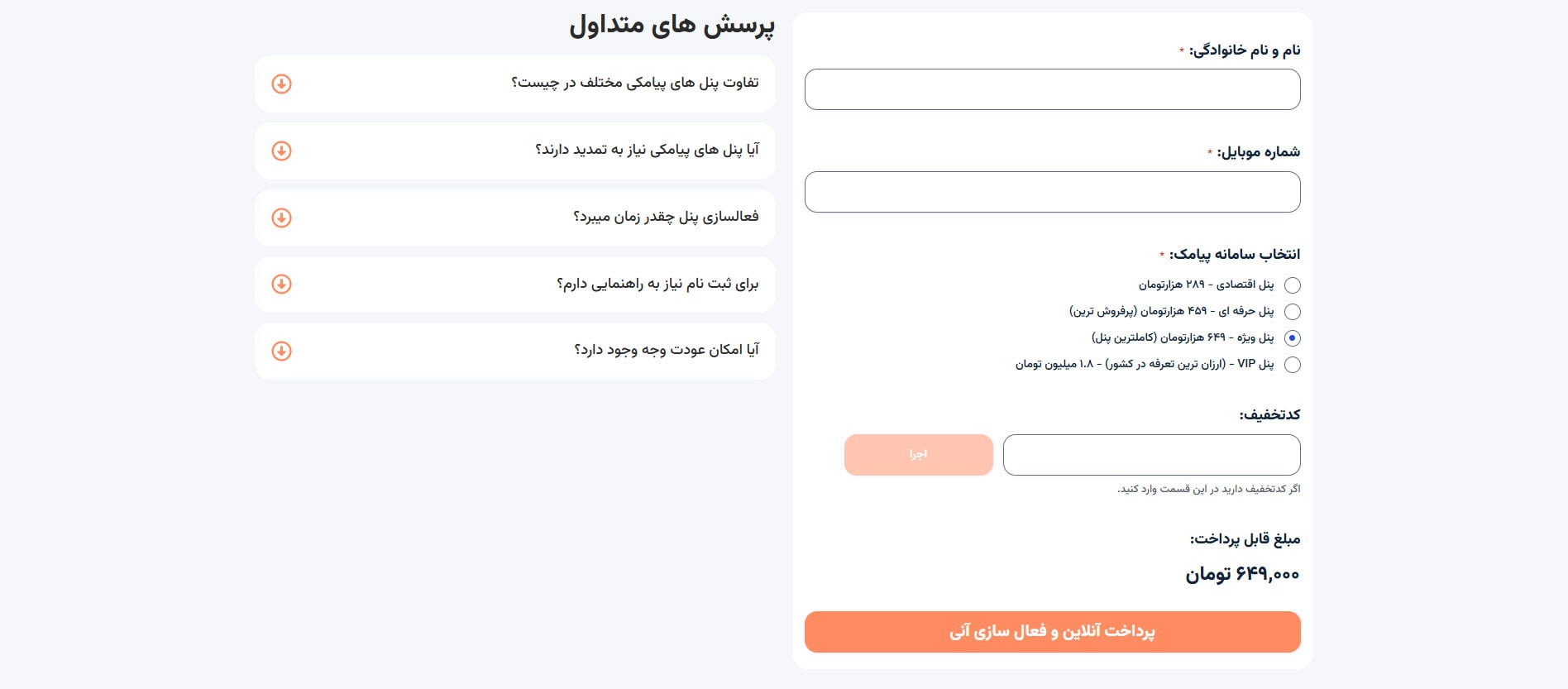
Task: Expand the 'تفاوت پنل های پیامکی مختلف در چیست؟' question text
Action: pos(634,83)
